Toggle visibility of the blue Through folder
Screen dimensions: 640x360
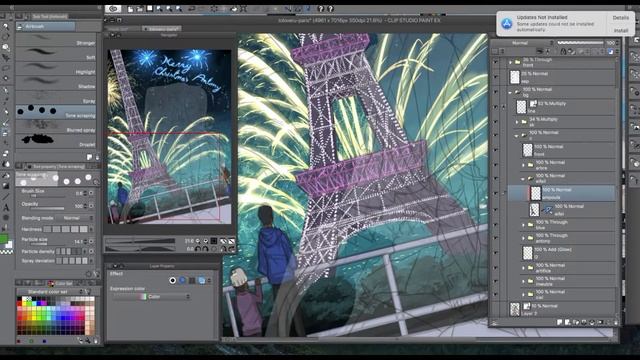coord(496,224)
